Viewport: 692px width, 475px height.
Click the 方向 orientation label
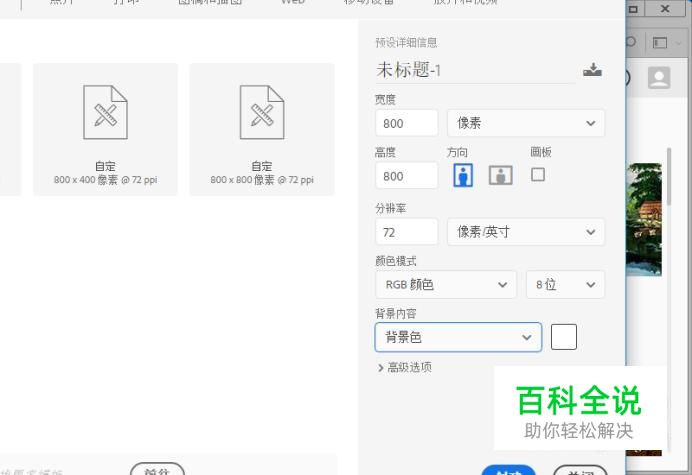coord(457,152)
